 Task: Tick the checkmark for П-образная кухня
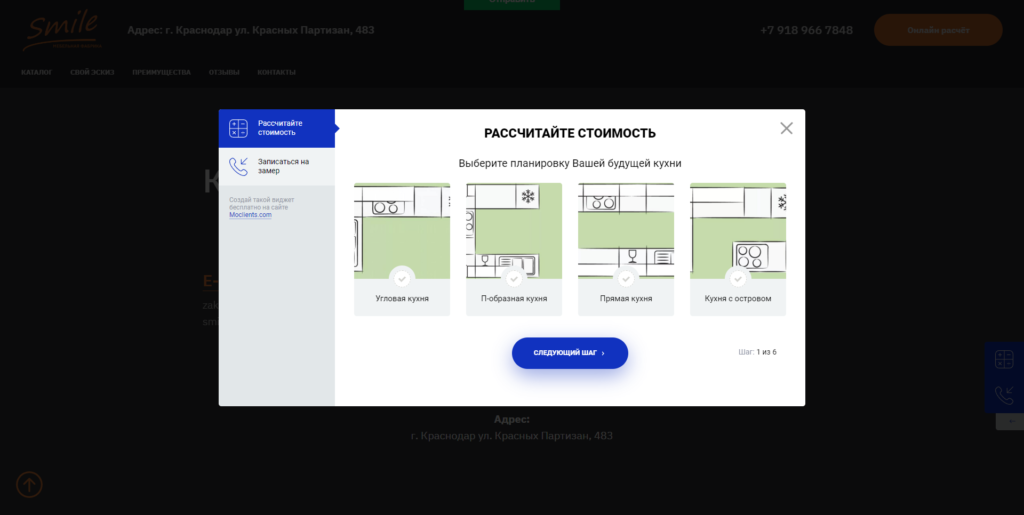tap(514, 279)
